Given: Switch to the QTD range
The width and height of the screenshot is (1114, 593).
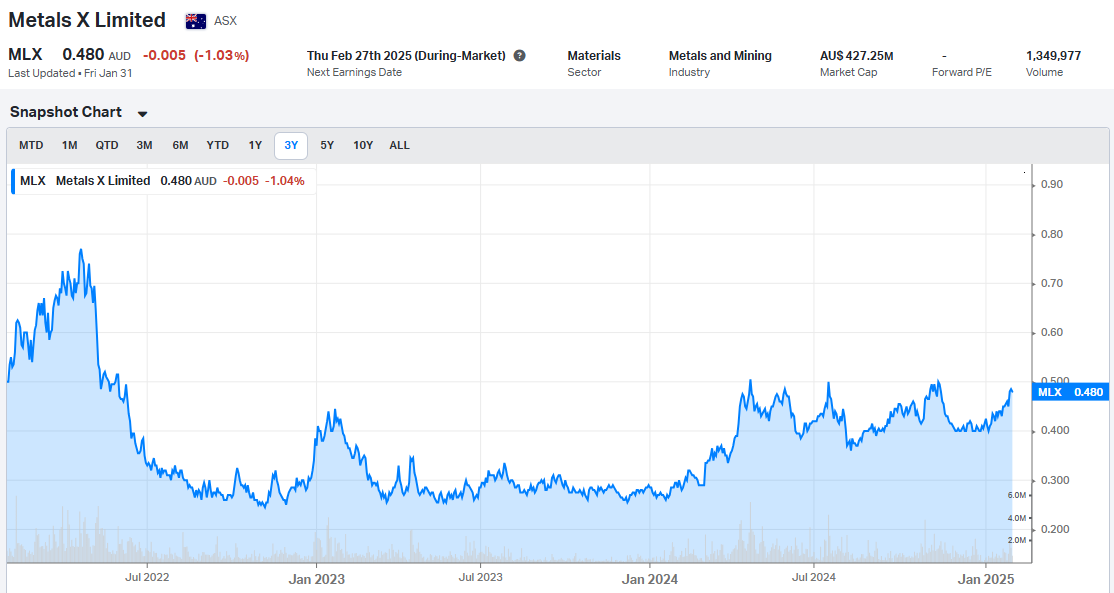Looking at the screenshot, I should (x=107, y=146).
